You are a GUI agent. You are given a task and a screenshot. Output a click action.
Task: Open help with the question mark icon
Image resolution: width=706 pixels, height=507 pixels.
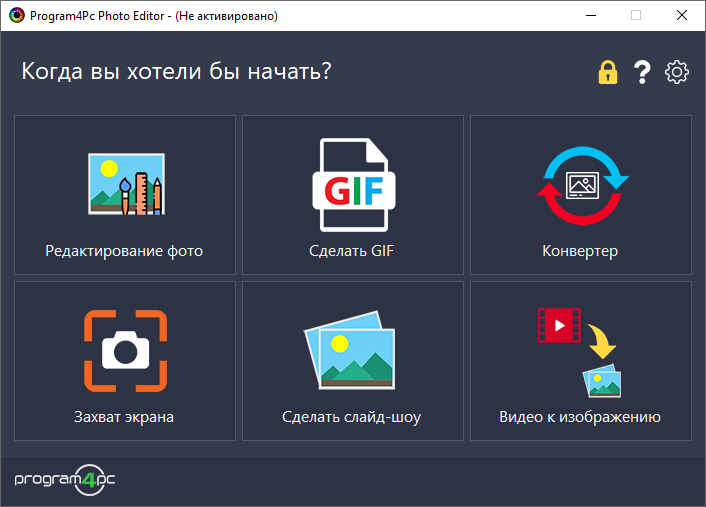[642, 72]
